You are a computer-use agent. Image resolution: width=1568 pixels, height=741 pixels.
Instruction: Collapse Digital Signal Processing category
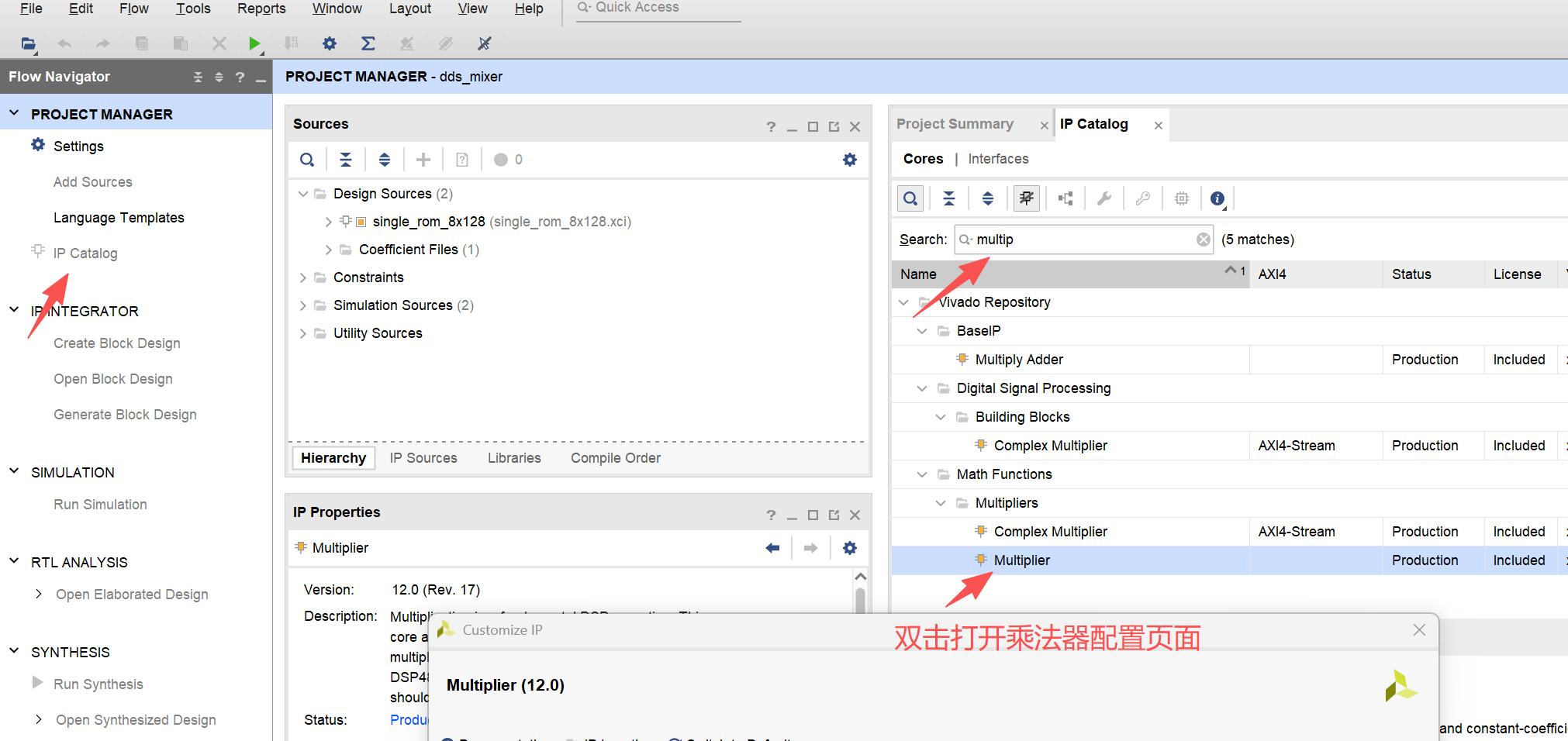922,388
